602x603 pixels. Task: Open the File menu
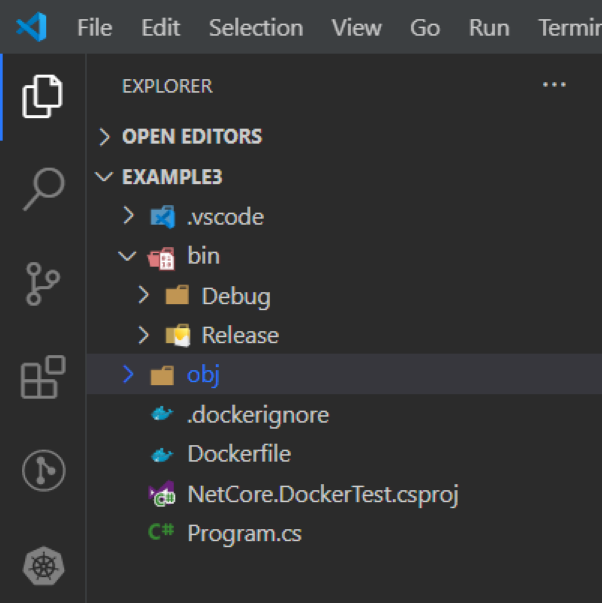95,28
